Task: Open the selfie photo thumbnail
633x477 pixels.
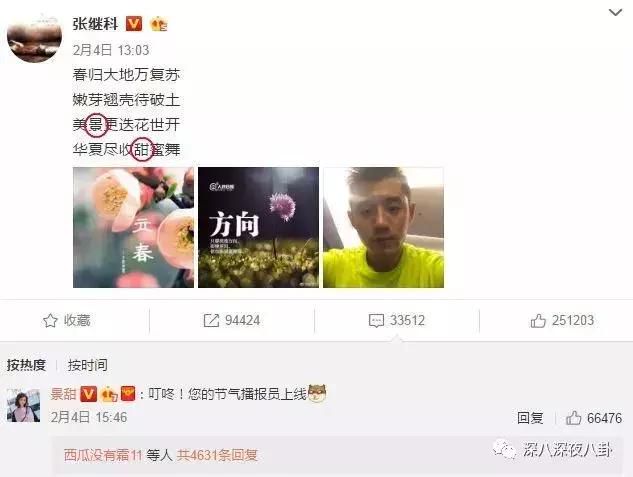Action: tap(384, 228)
